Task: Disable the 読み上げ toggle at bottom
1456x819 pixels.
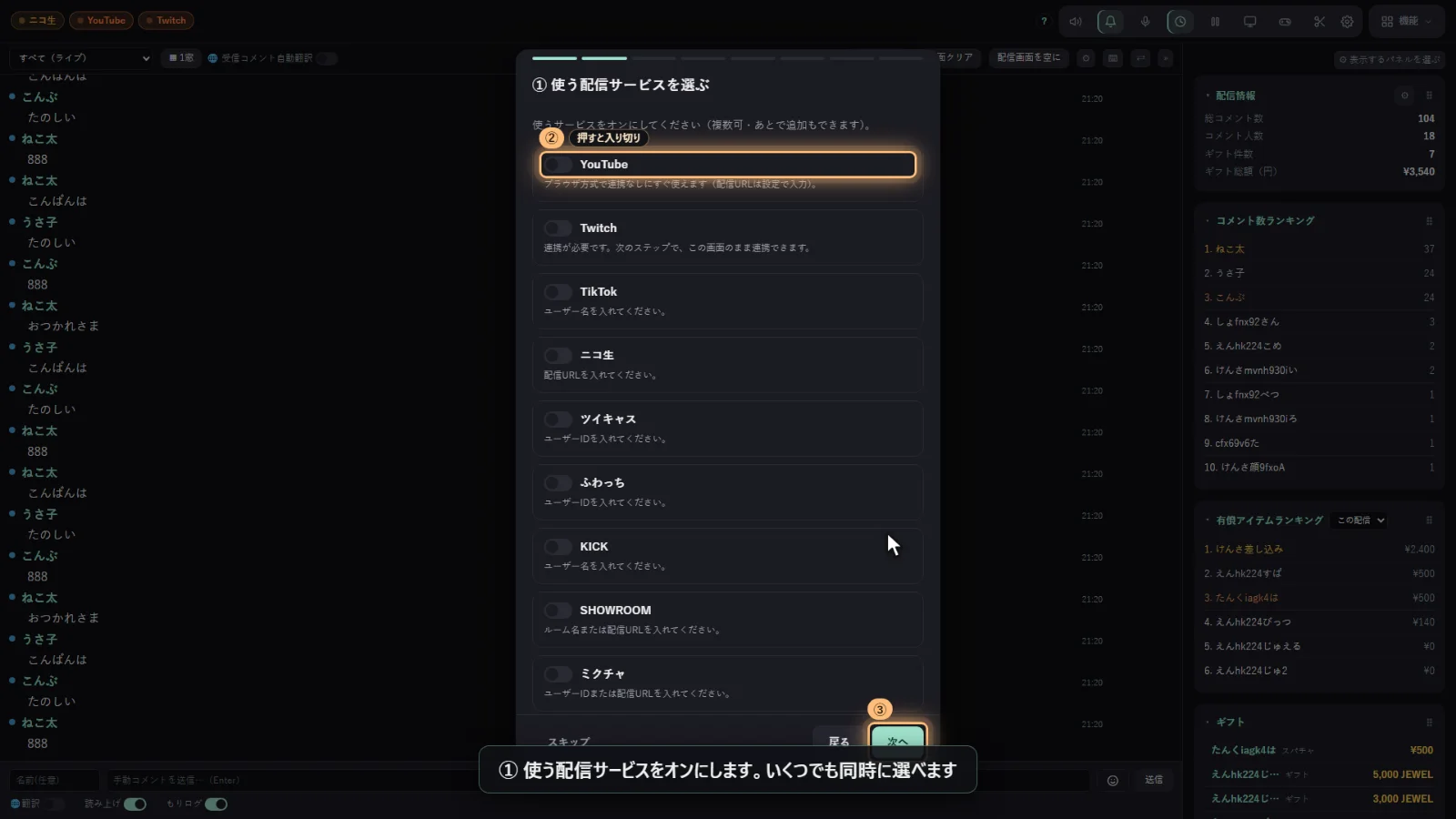Action: tap(135, 804)
